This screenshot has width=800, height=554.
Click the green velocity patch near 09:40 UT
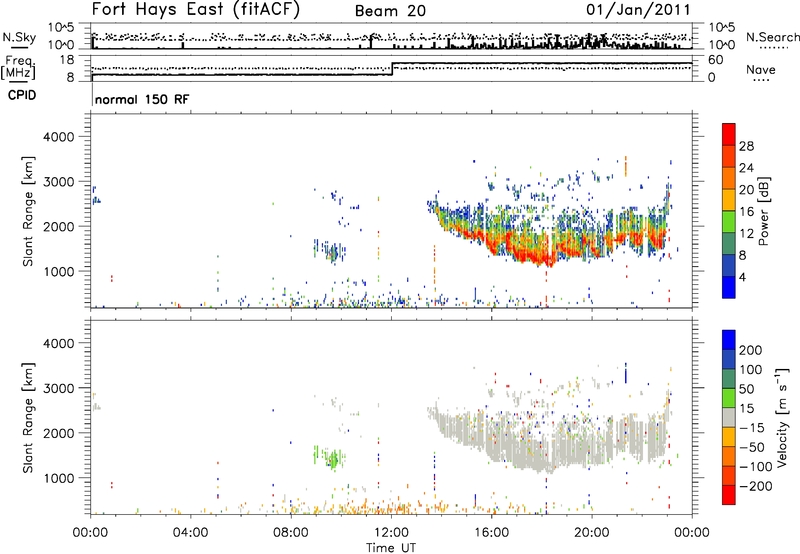click(x=333, y=459)
